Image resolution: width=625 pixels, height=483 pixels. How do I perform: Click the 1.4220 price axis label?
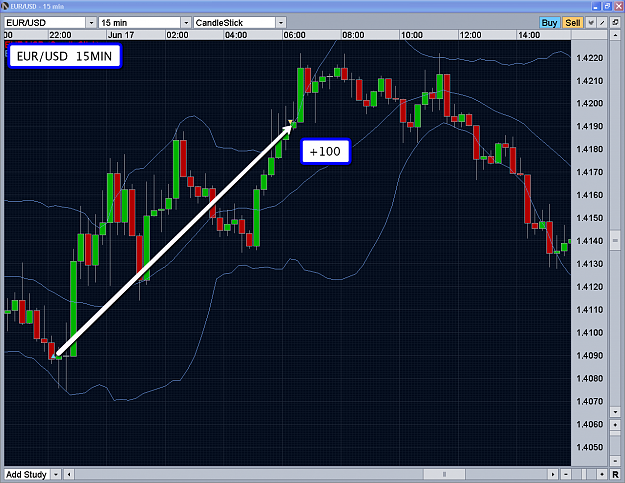[x=590, y=58]
